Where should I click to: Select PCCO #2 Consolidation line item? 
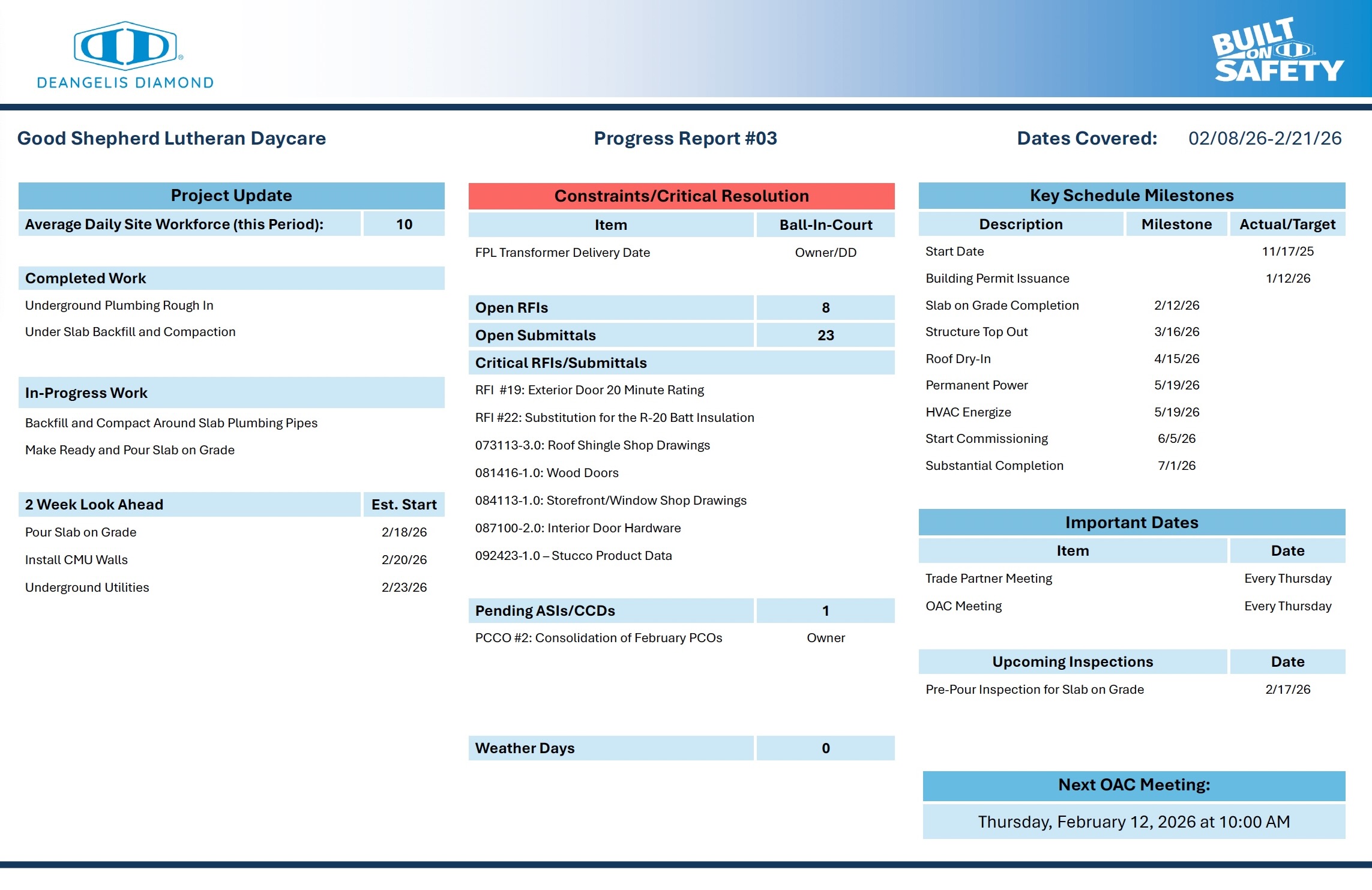tap(598, 638)
